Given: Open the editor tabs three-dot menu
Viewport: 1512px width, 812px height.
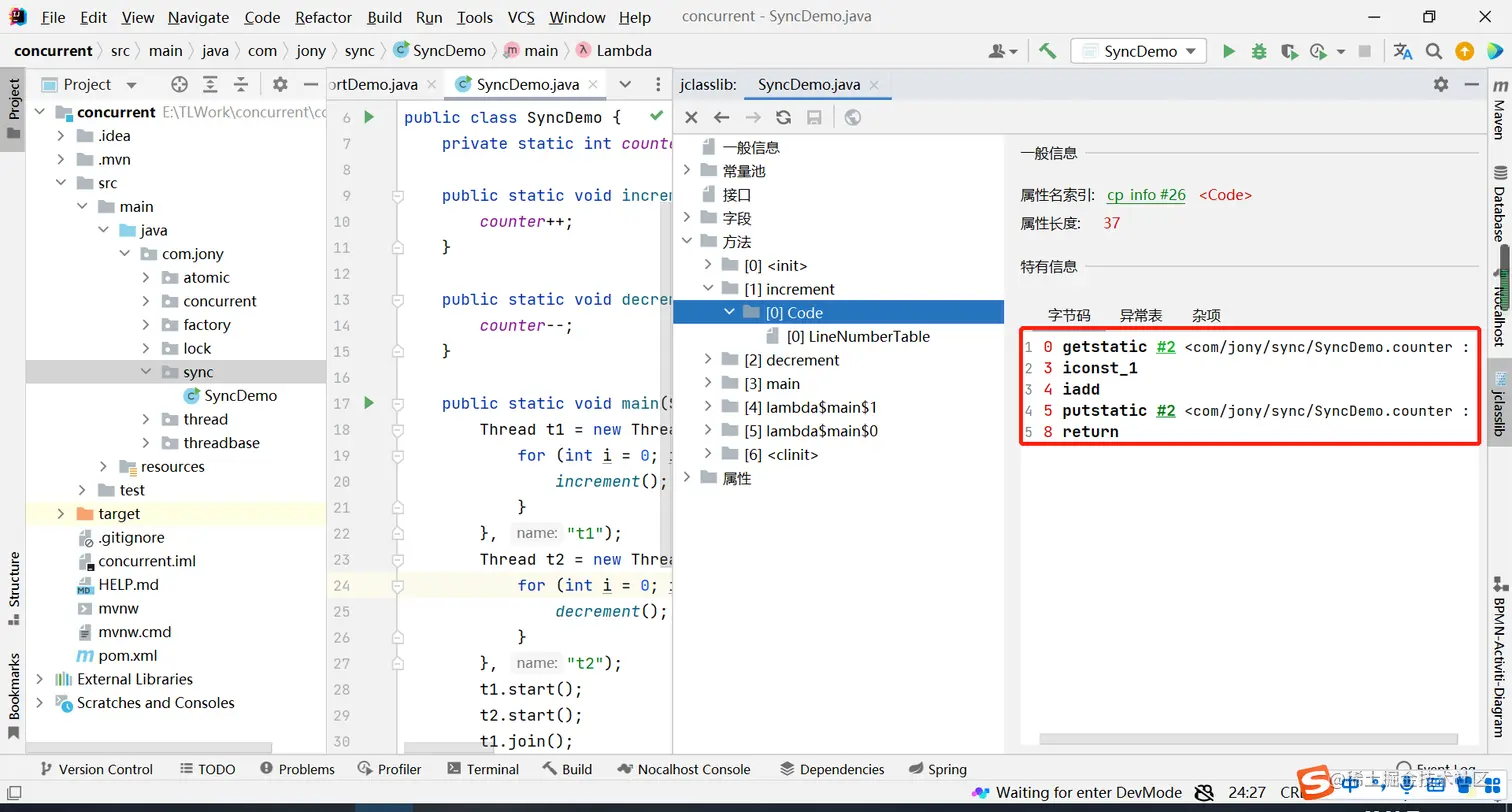Looking at the screenshot, I should [x=657, y=84].
